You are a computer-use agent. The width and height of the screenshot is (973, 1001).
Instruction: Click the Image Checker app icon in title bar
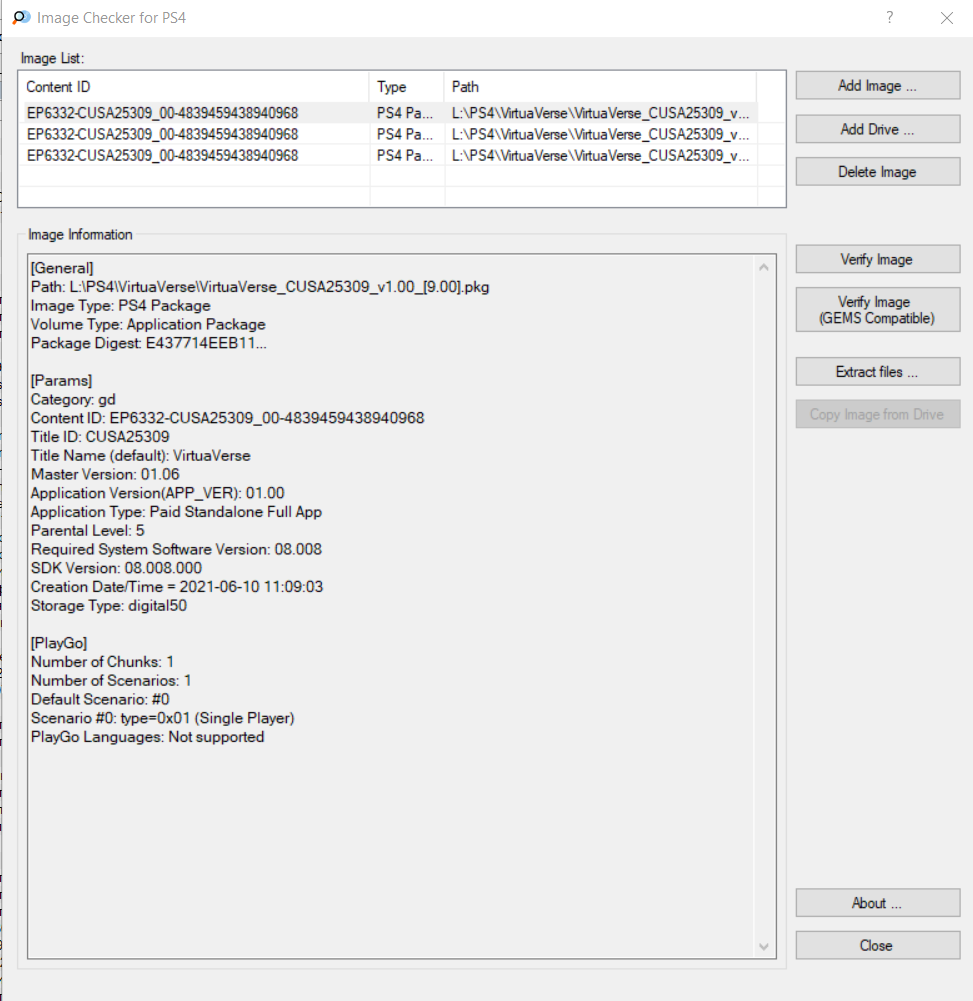point(21,17)
